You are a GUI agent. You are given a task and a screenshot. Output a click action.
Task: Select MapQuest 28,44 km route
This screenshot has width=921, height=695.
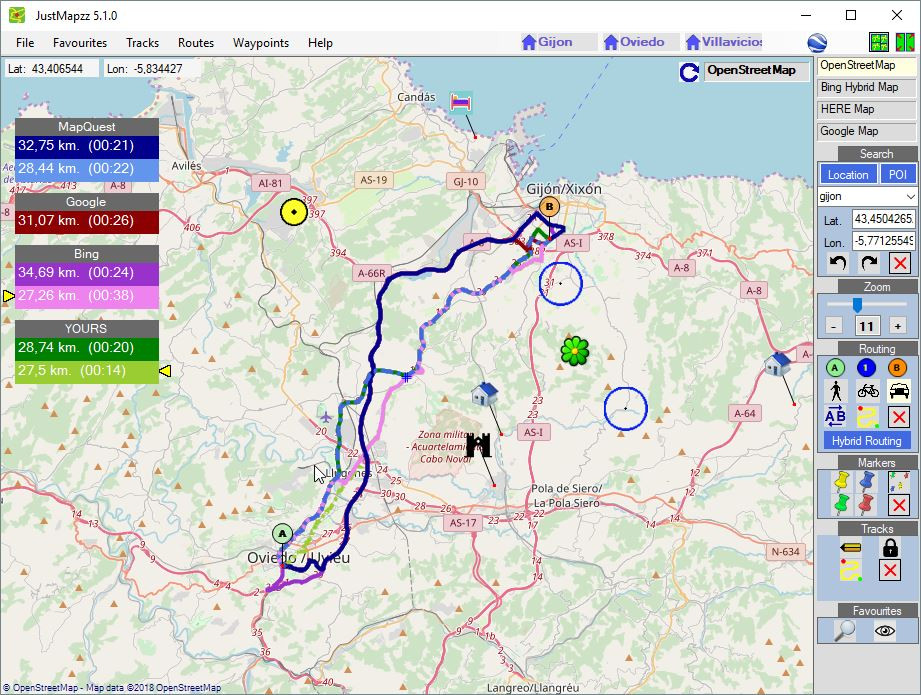(x=87, y=169)
